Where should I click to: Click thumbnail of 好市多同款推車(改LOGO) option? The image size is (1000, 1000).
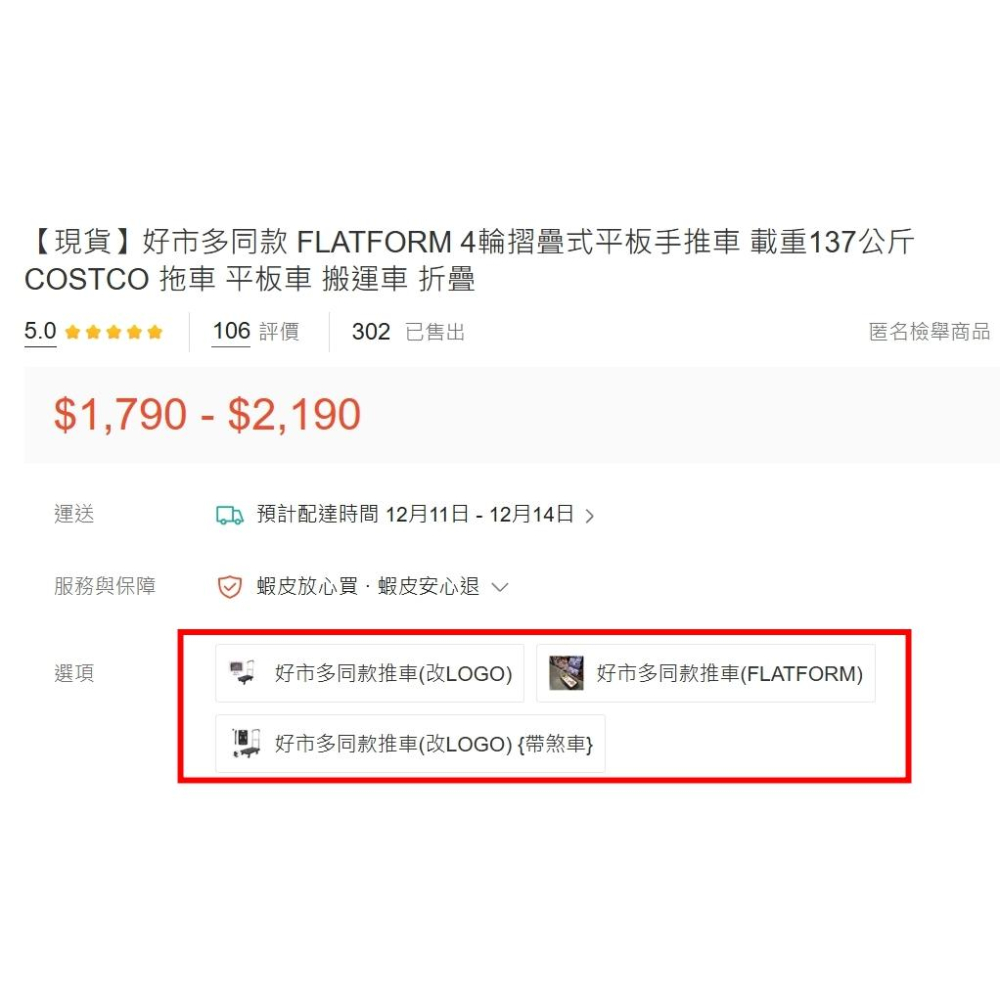pyautogui.click(x=243, y=673)
